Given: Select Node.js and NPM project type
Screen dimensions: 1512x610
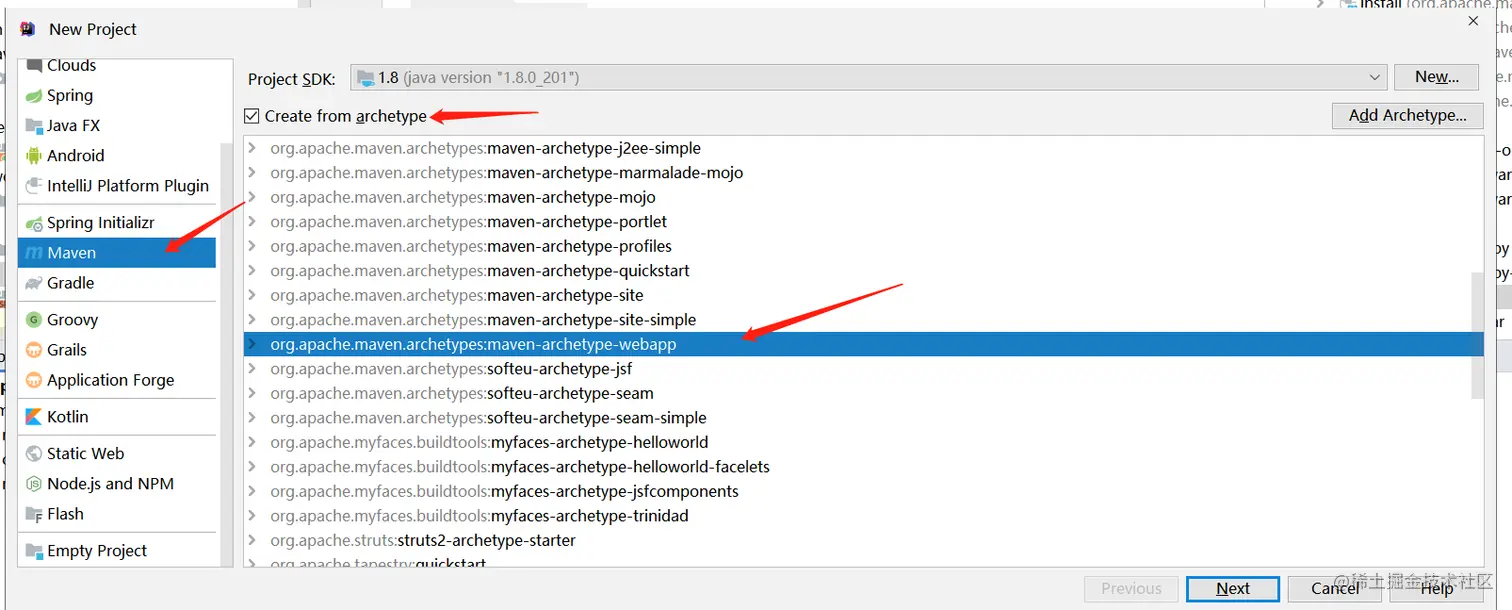Looking at the screenshot, I should (x=117, y=484).
